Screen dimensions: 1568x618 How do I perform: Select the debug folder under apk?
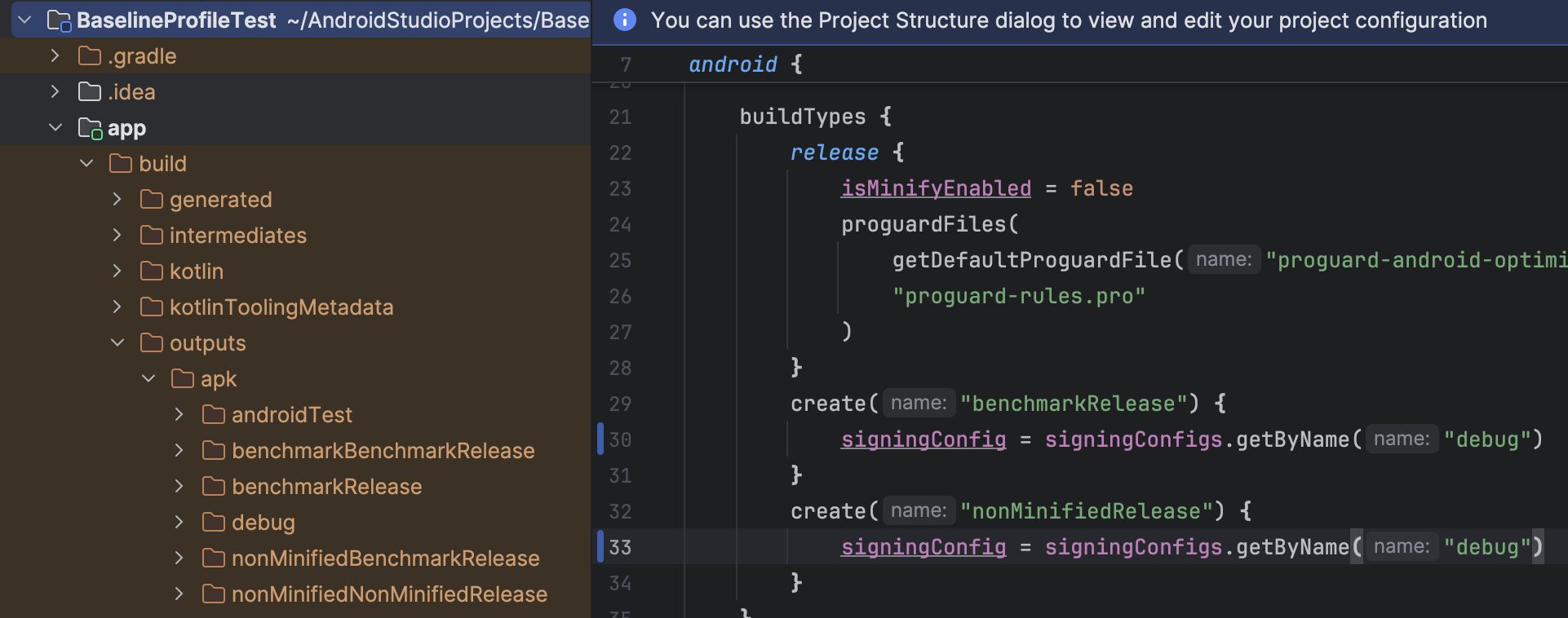[x=263, y=523]
